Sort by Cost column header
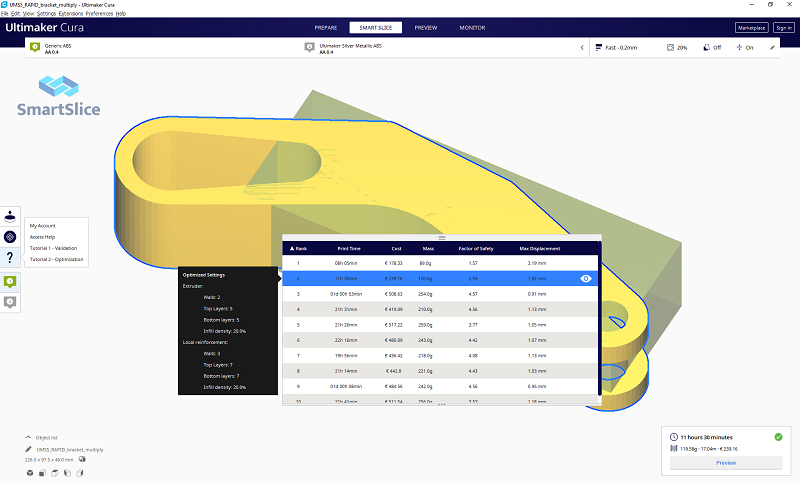800x483 pixels. 396,248
